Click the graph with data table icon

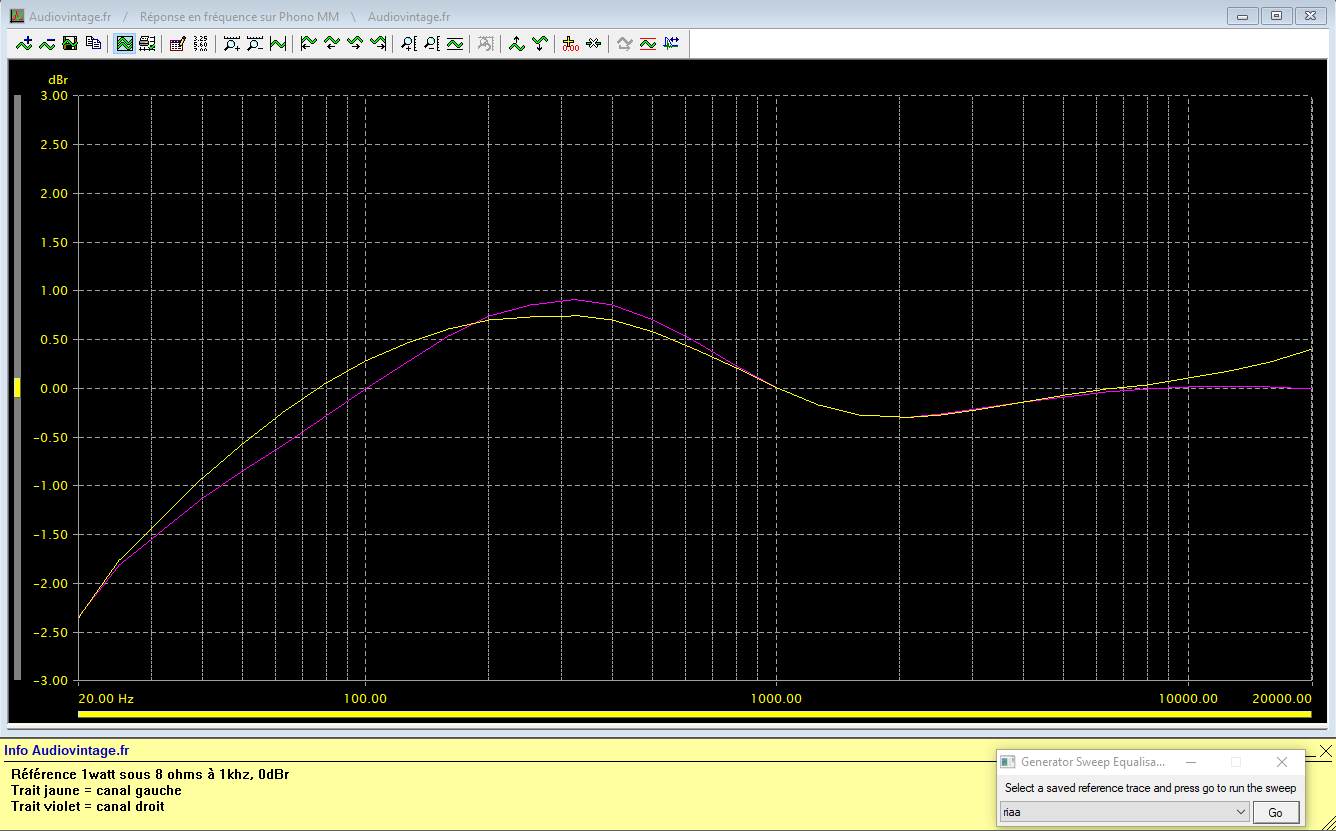point(147,44)
